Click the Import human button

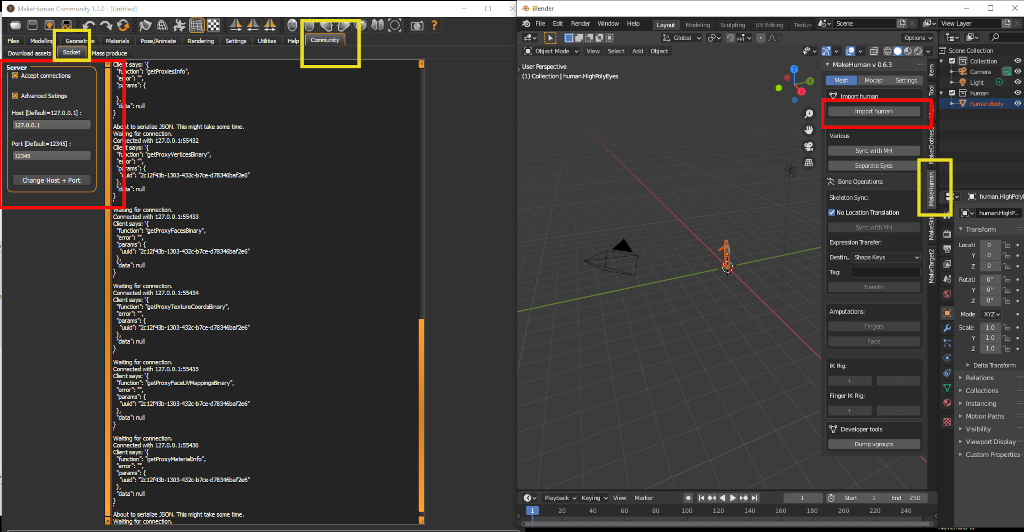(x=874, y=111)
